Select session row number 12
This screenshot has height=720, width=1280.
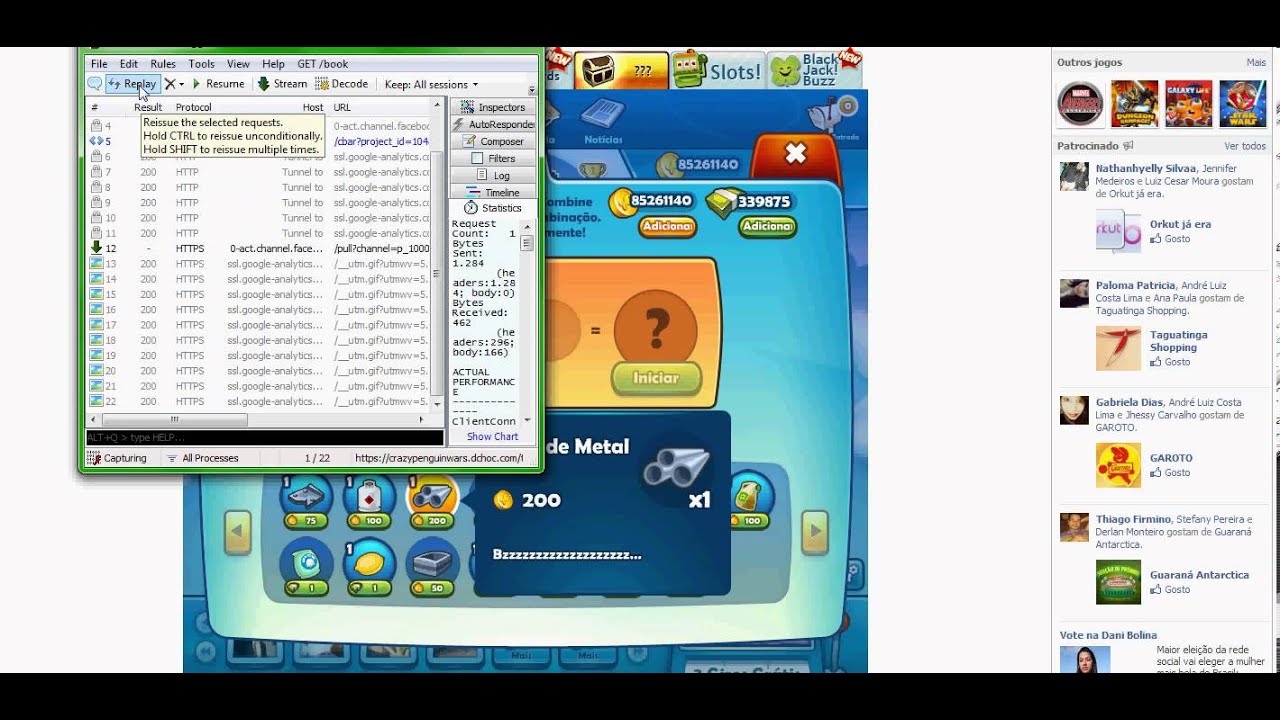[x=260, y=248]
